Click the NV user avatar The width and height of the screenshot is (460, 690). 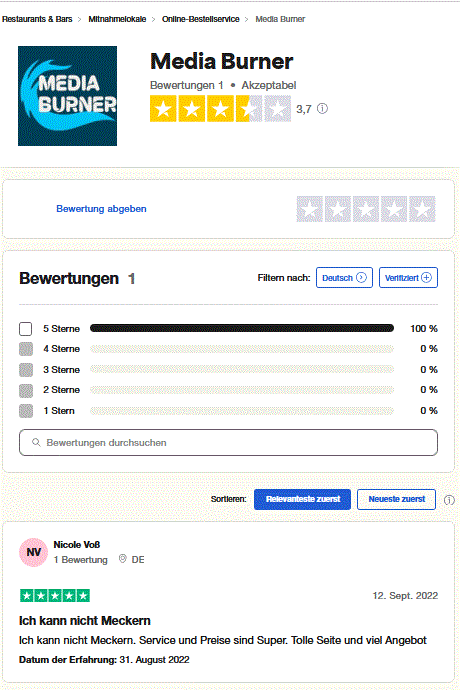tap(33, 552)
